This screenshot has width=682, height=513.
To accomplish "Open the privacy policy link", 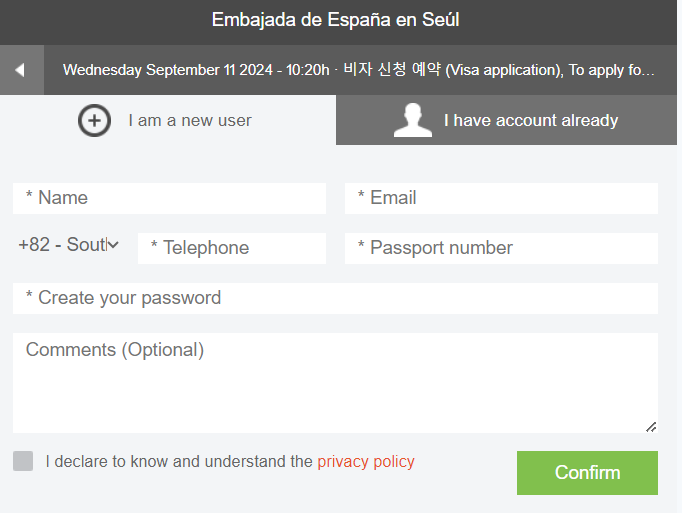I will pyautogui.click(x=366, y=461).
